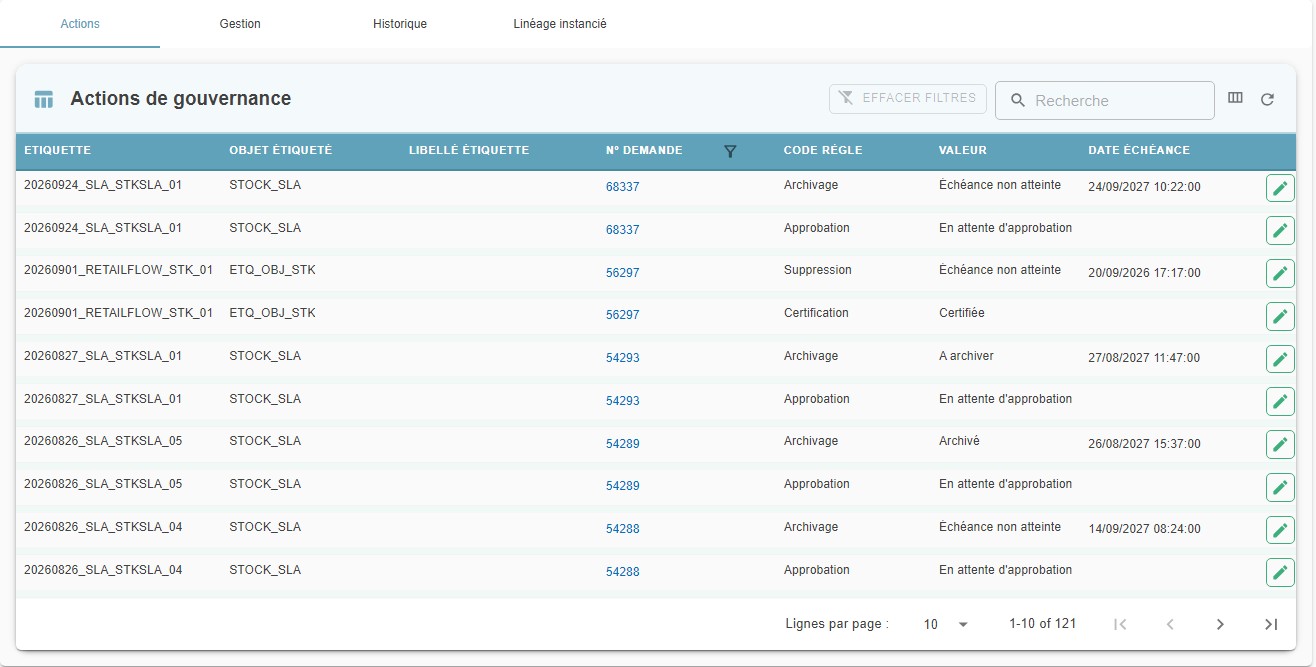Click the Effacer Filtres button
Viewport: 1316px width, 667px height.
click(908, 98)
